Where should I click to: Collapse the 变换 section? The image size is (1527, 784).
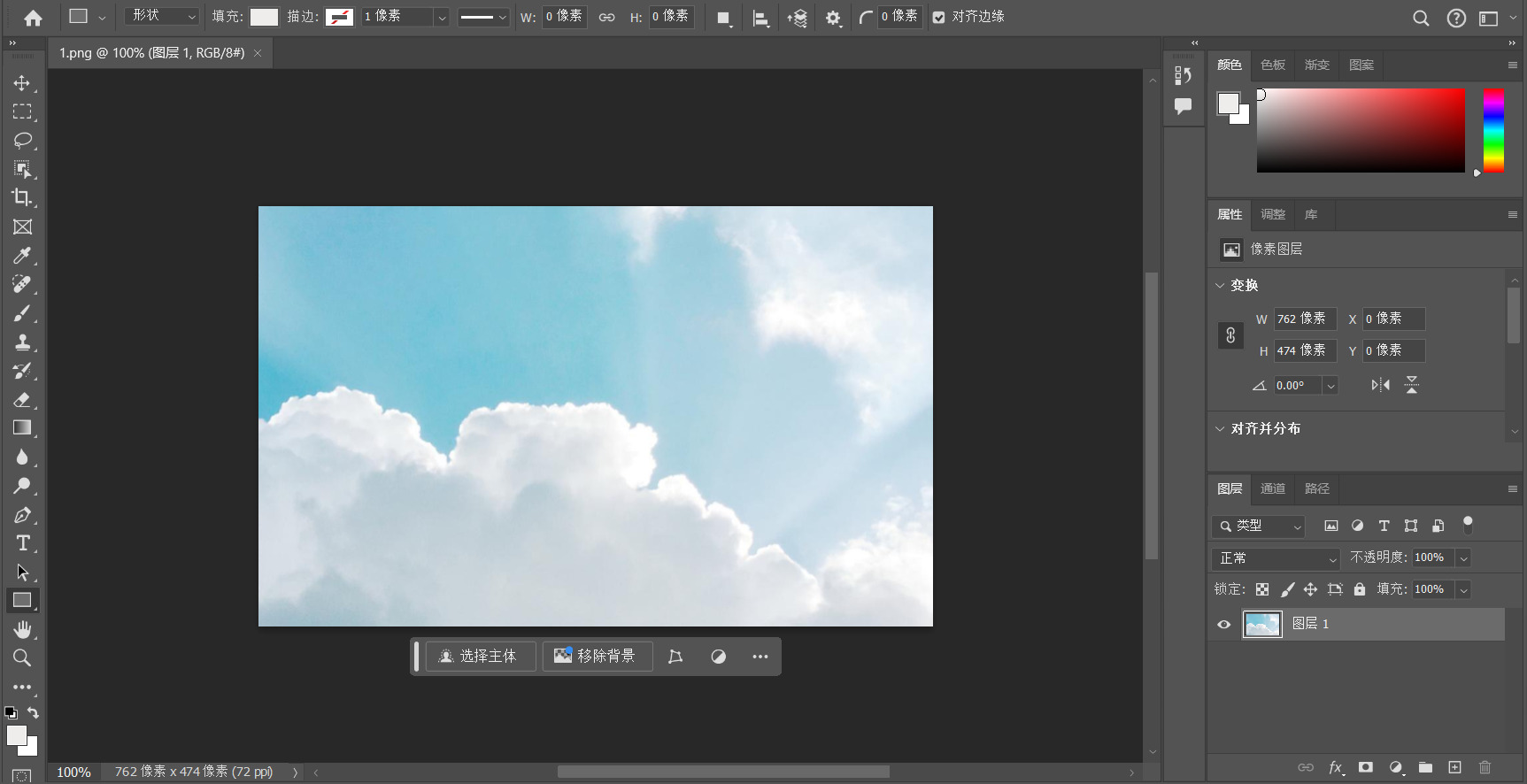(1220, 286)
